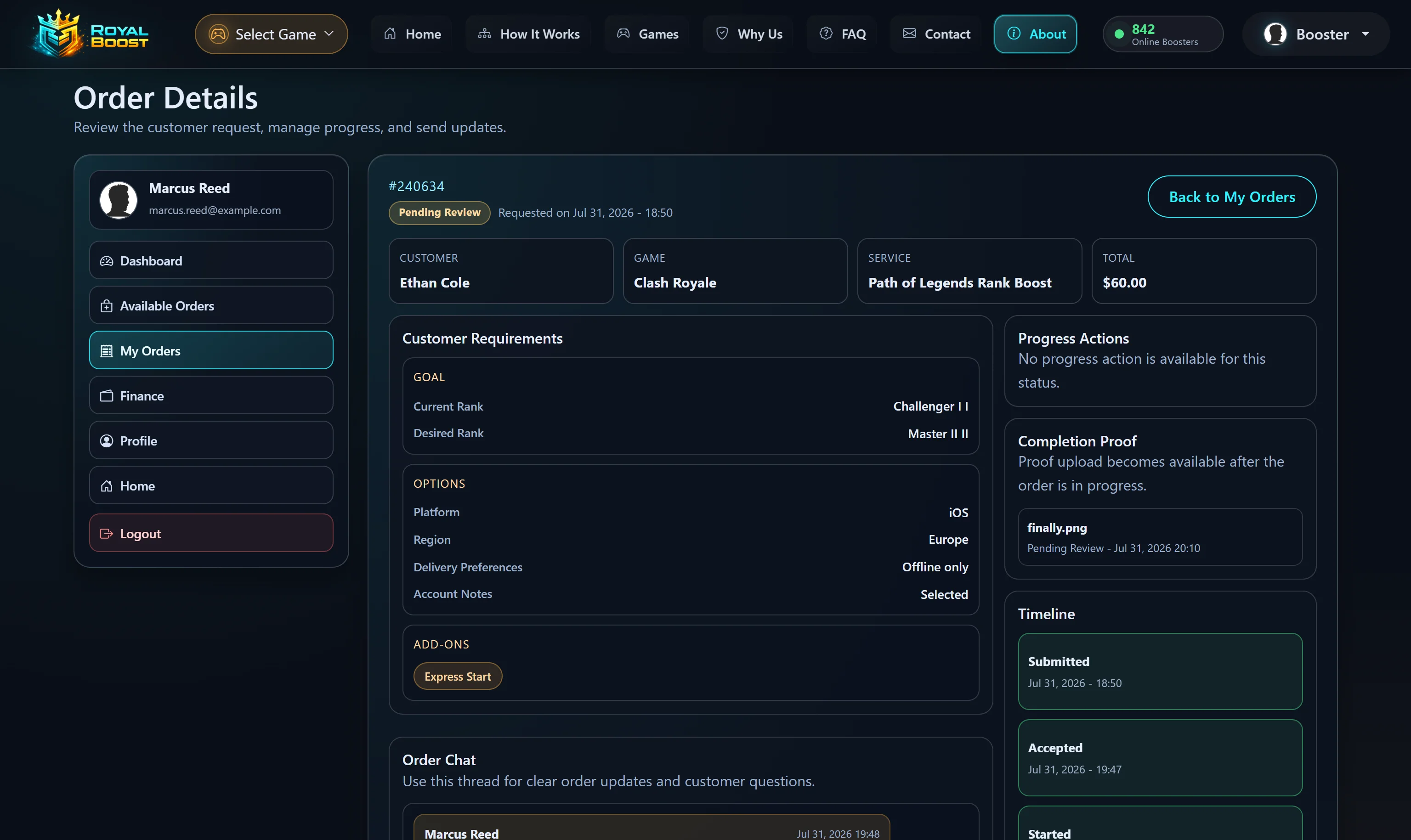Click the Available Orders bag icon
The height and width of the screenshot is (840, 1411).
pos(107,306)
